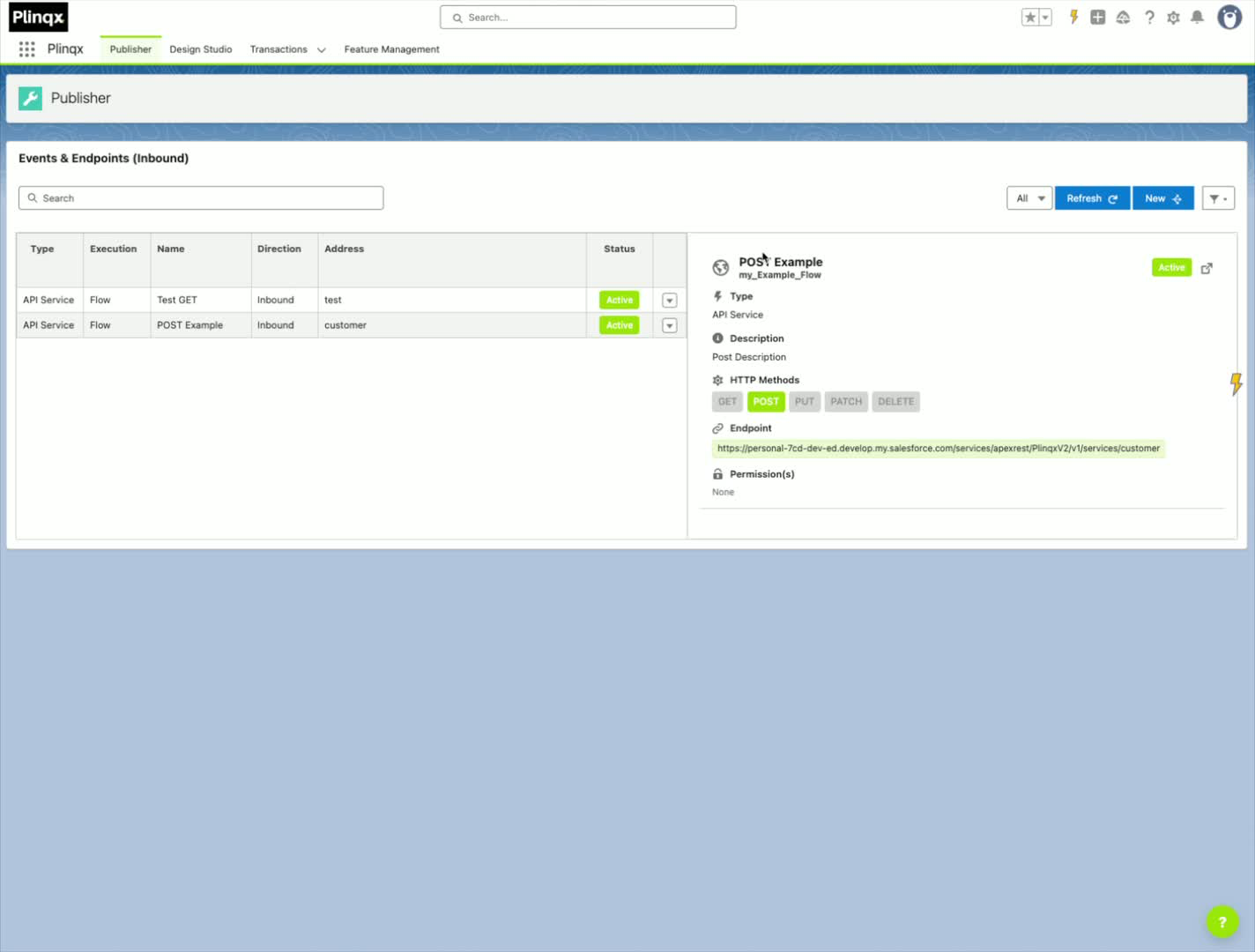Open the global actions plus icon
The height and width of the screenshot is (952, 1255).
click(1098, 17)
